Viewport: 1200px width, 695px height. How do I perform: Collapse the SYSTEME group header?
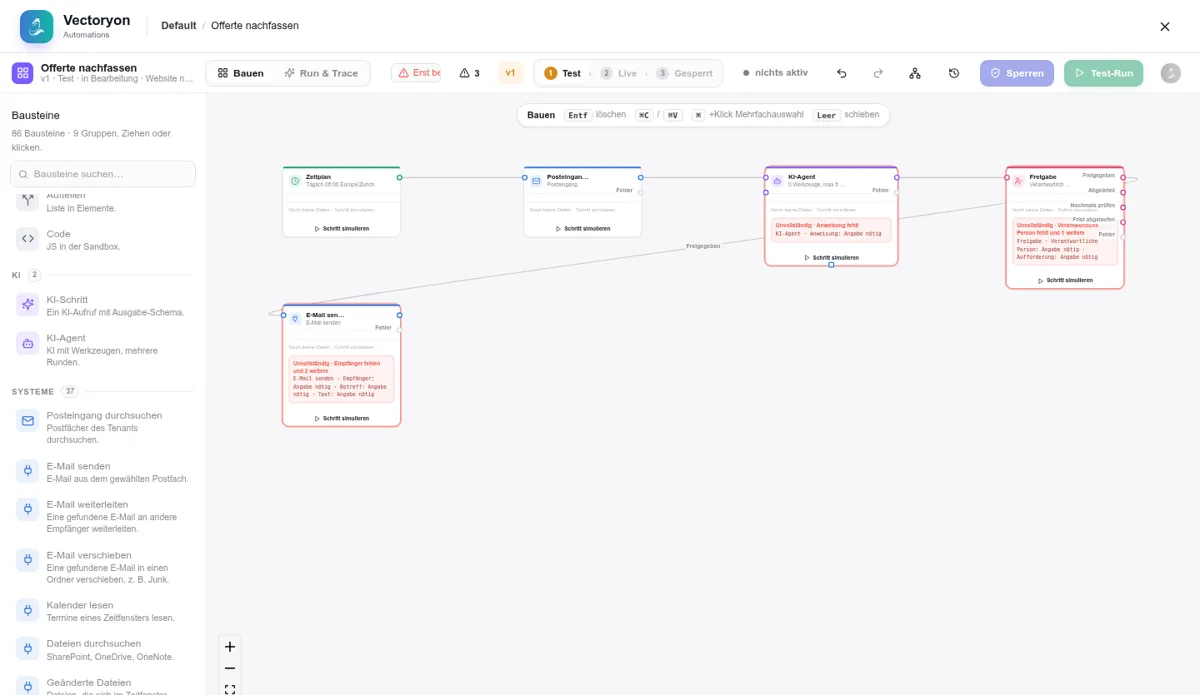coord(103,391)
